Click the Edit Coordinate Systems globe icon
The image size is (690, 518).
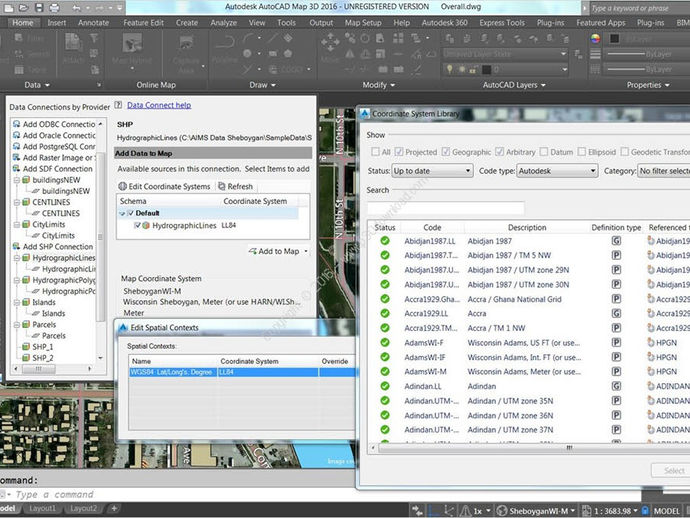[x=122, y=186]
